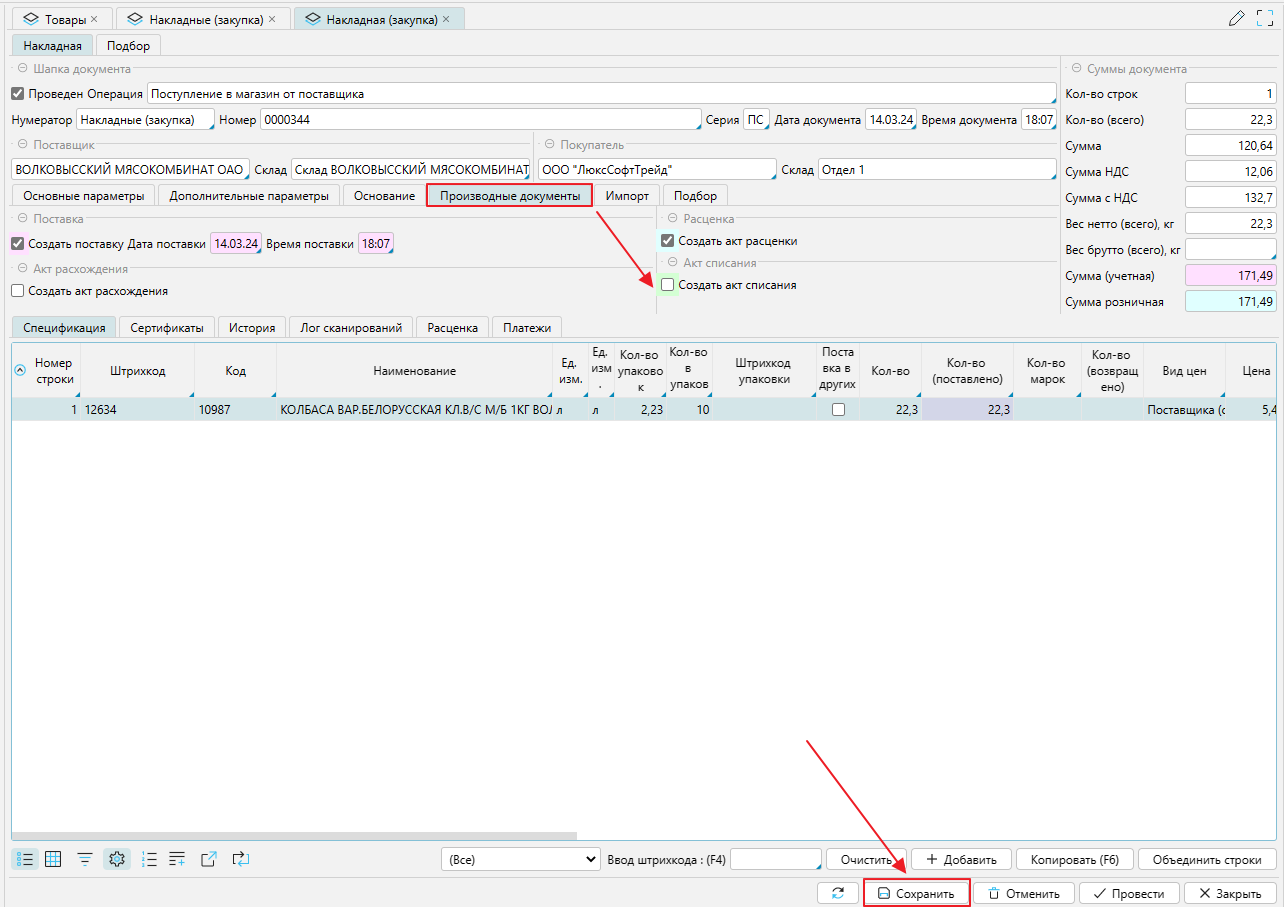Enable the Создать акт списания checkbox
The width and height of the screenshot is (1284, 907).
668,285
